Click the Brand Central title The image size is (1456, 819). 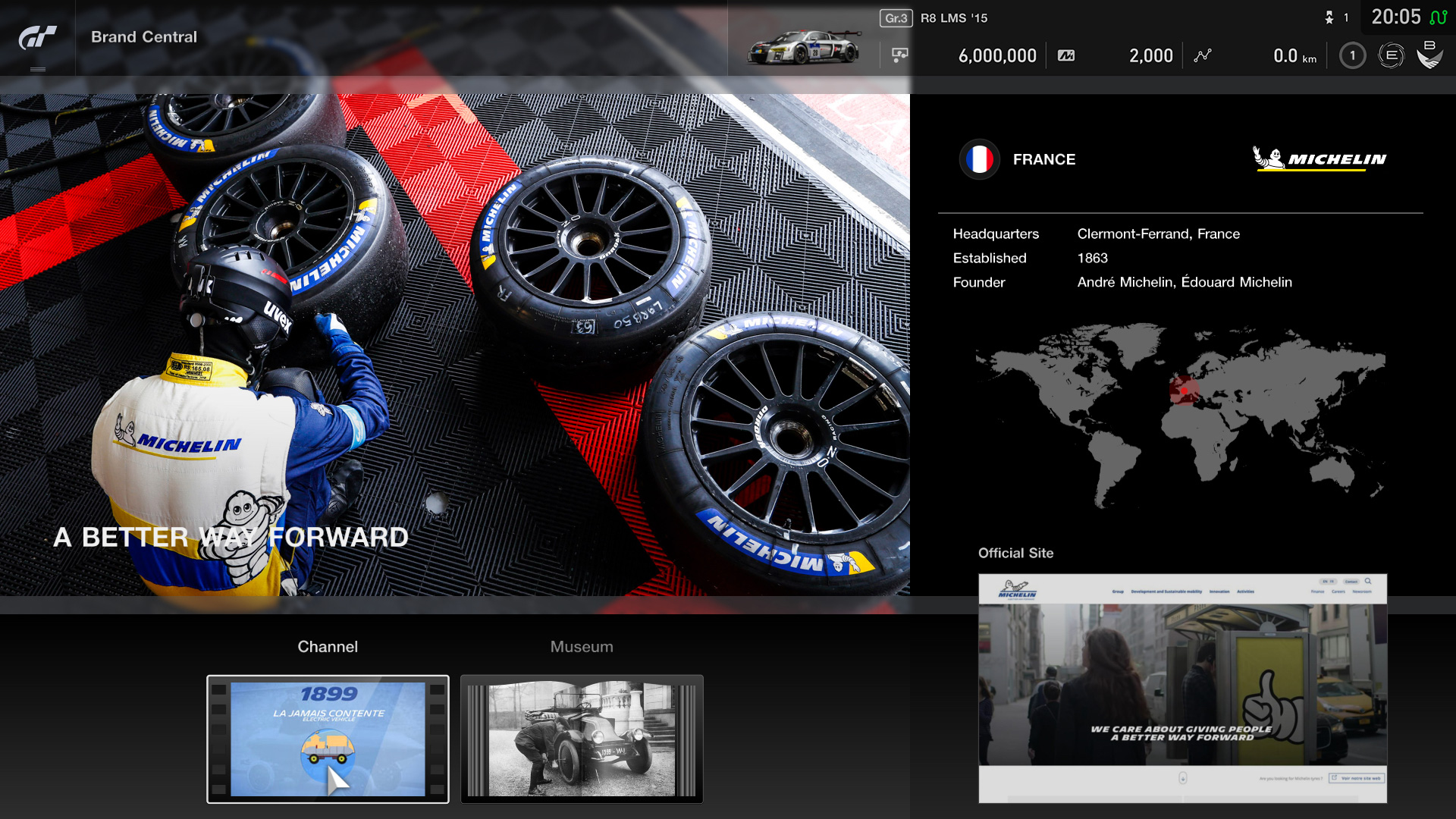144,37
